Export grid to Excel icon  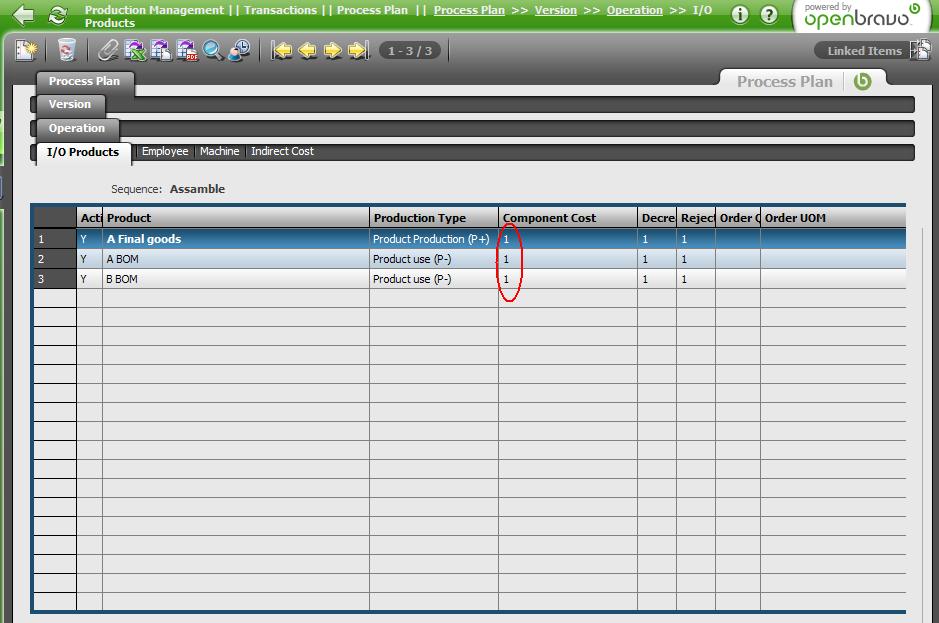(135, 50)
